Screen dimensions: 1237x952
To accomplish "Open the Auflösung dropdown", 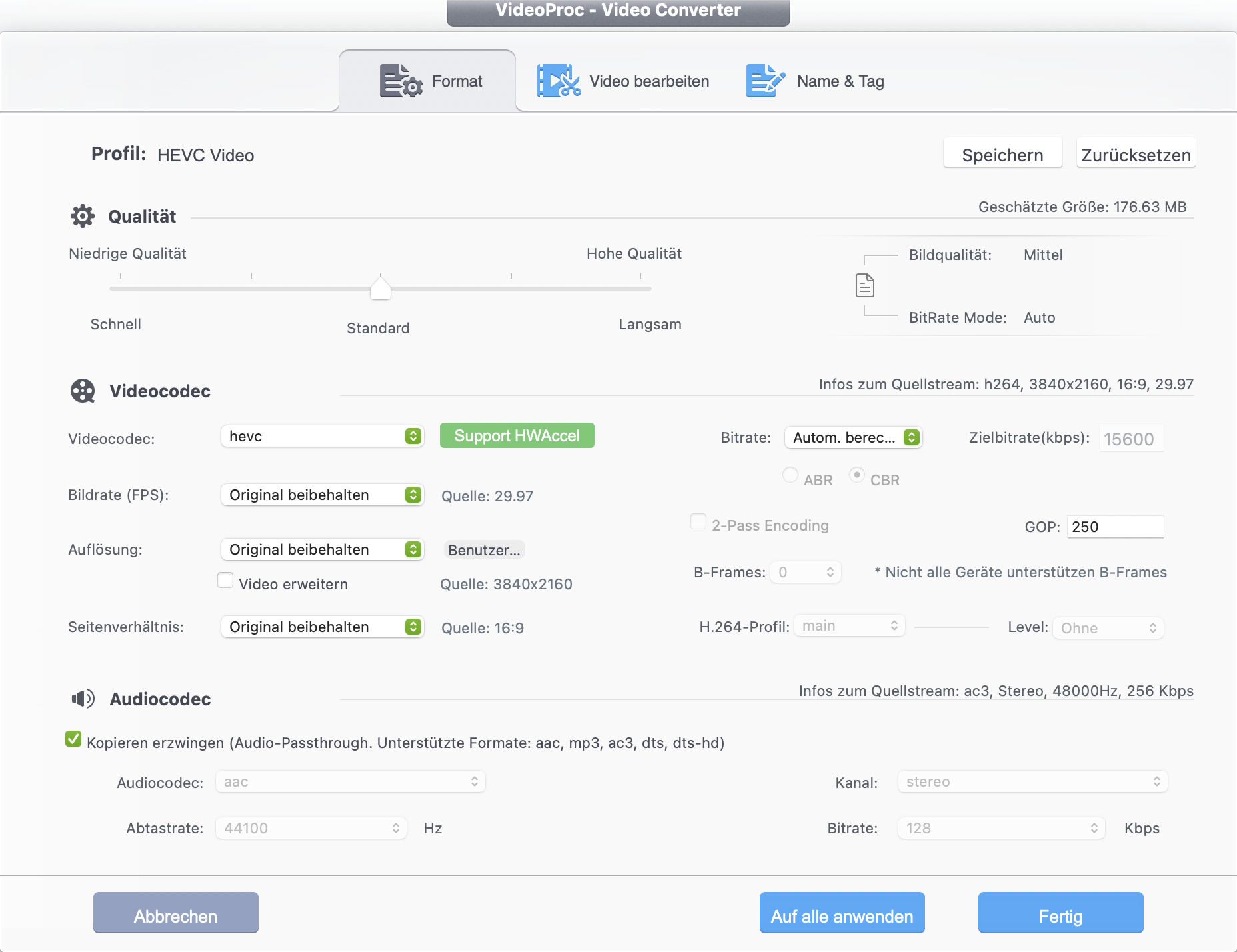I will [323, 549].
